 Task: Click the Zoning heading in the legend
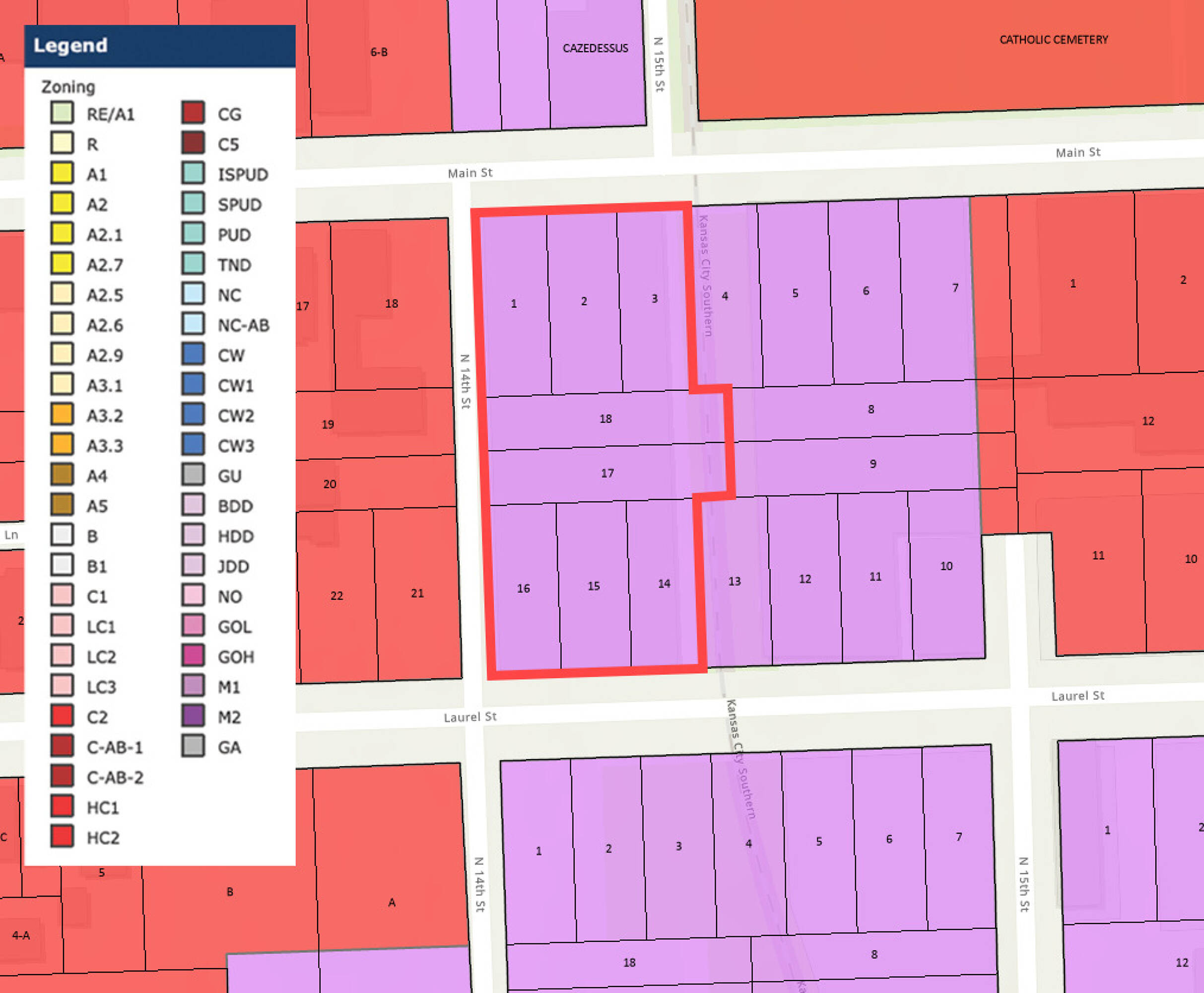(x=68, y=87)
